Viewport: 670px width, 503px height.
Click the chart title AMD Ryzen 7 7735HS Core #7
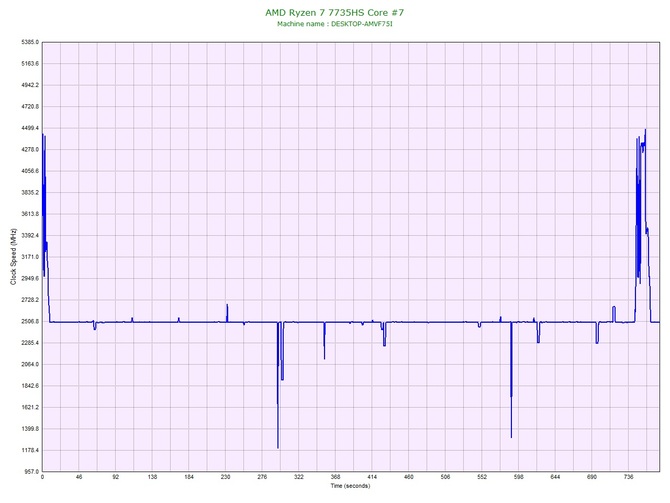(x=335, y=12)
